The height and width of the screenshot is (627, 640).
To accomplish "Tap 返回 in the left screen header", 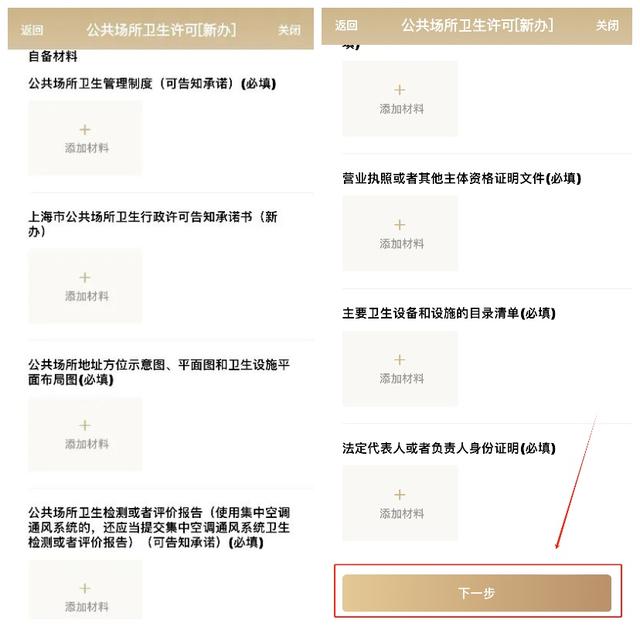I will [x=32, y=30].
